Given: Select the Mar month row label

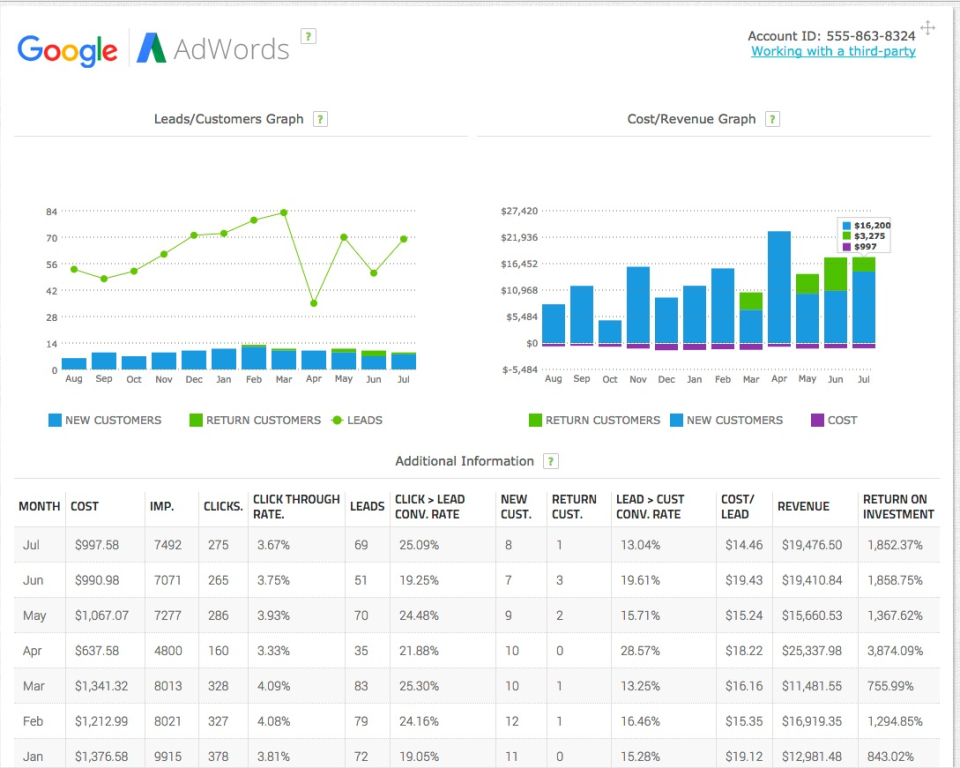Looking at the screenshot, I should pyautogui.click(x=34, y=686).
